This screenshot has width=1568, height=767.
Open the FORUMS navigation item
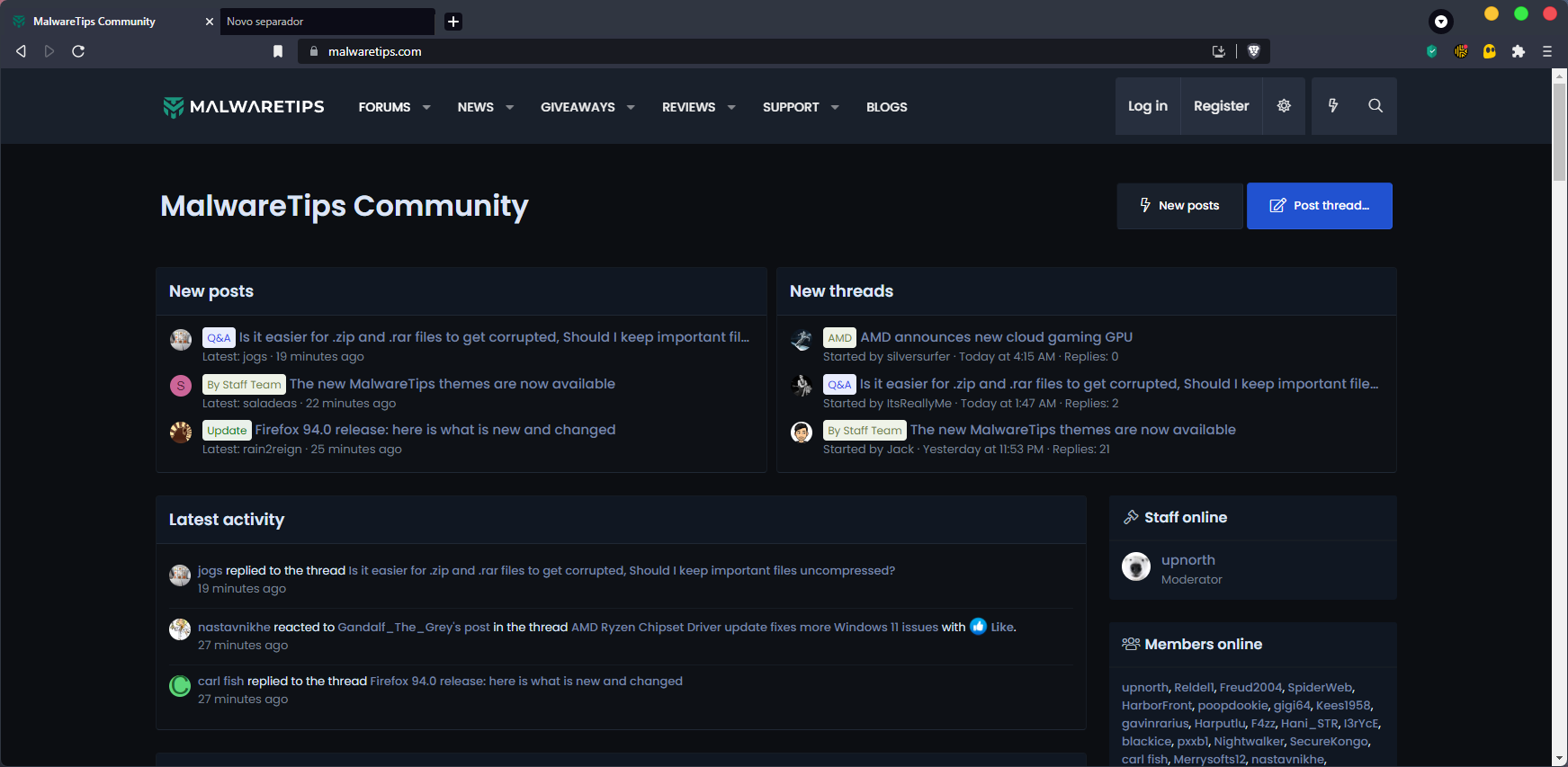pyautogui.click(x=384, y=107)
